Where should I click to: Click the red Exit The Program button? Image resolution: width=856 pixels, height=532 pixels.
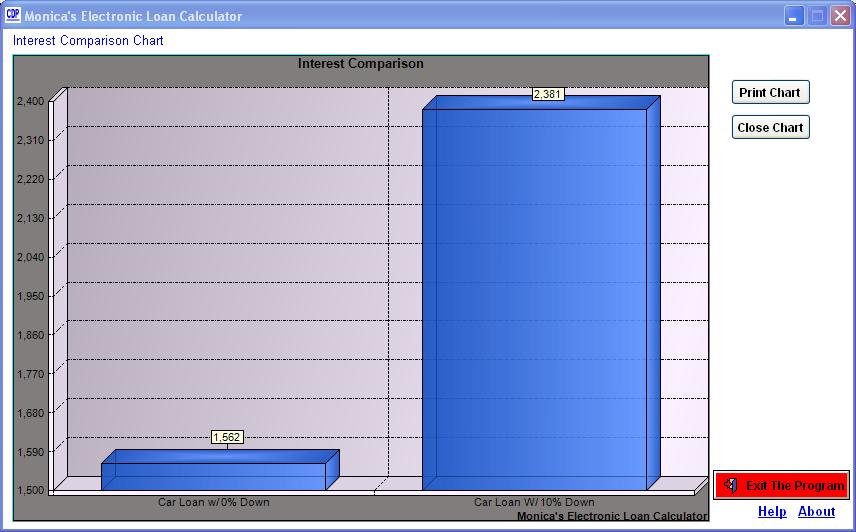(781, 485)
